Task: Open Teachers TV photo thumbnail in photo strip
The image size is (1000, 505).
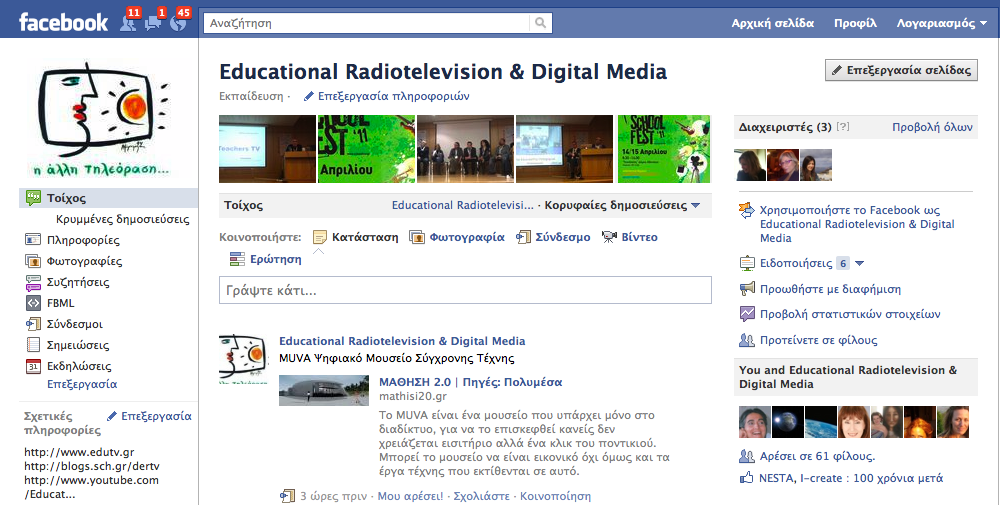Action: (x=267, y=149)
